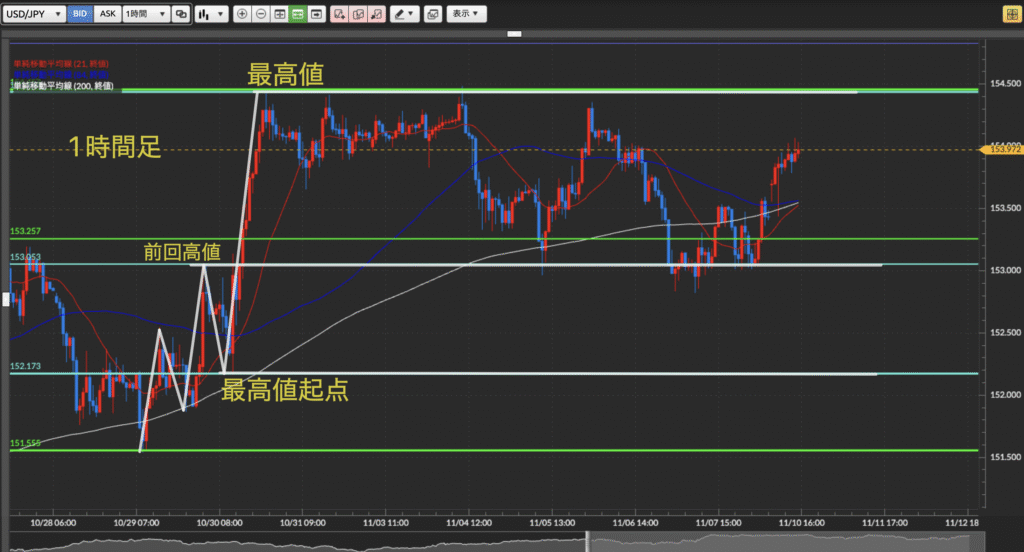Open the pencil drawing tools dropdown
This screenshot has width=1024, height=552.
(404, 14)
